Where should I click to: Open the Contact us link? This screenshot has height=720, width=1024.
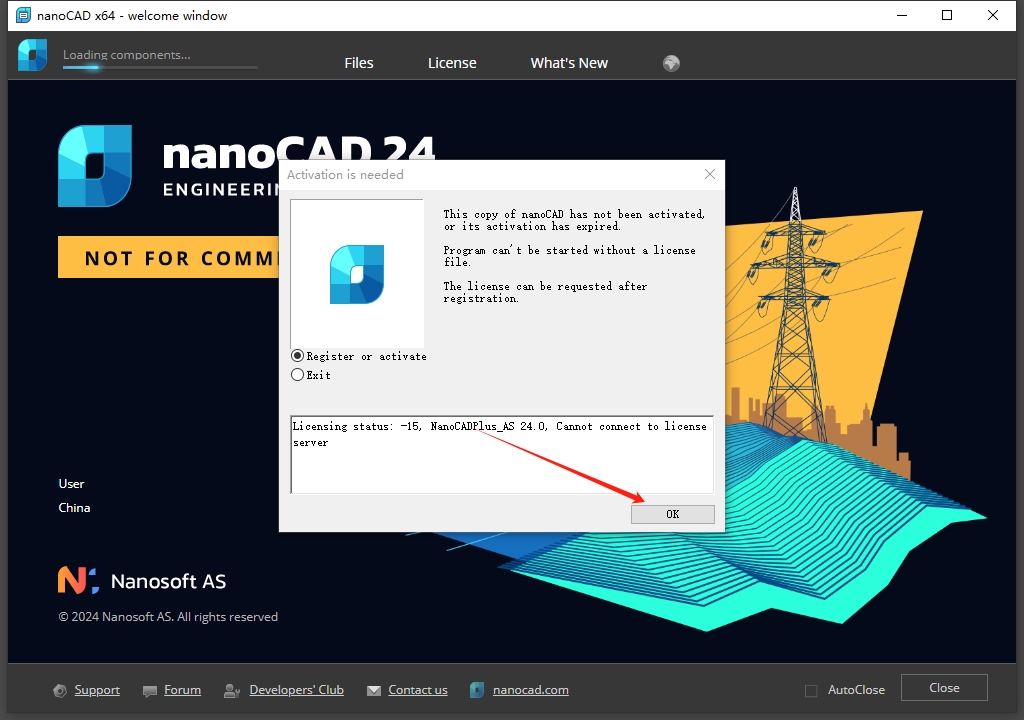(418, 690)
